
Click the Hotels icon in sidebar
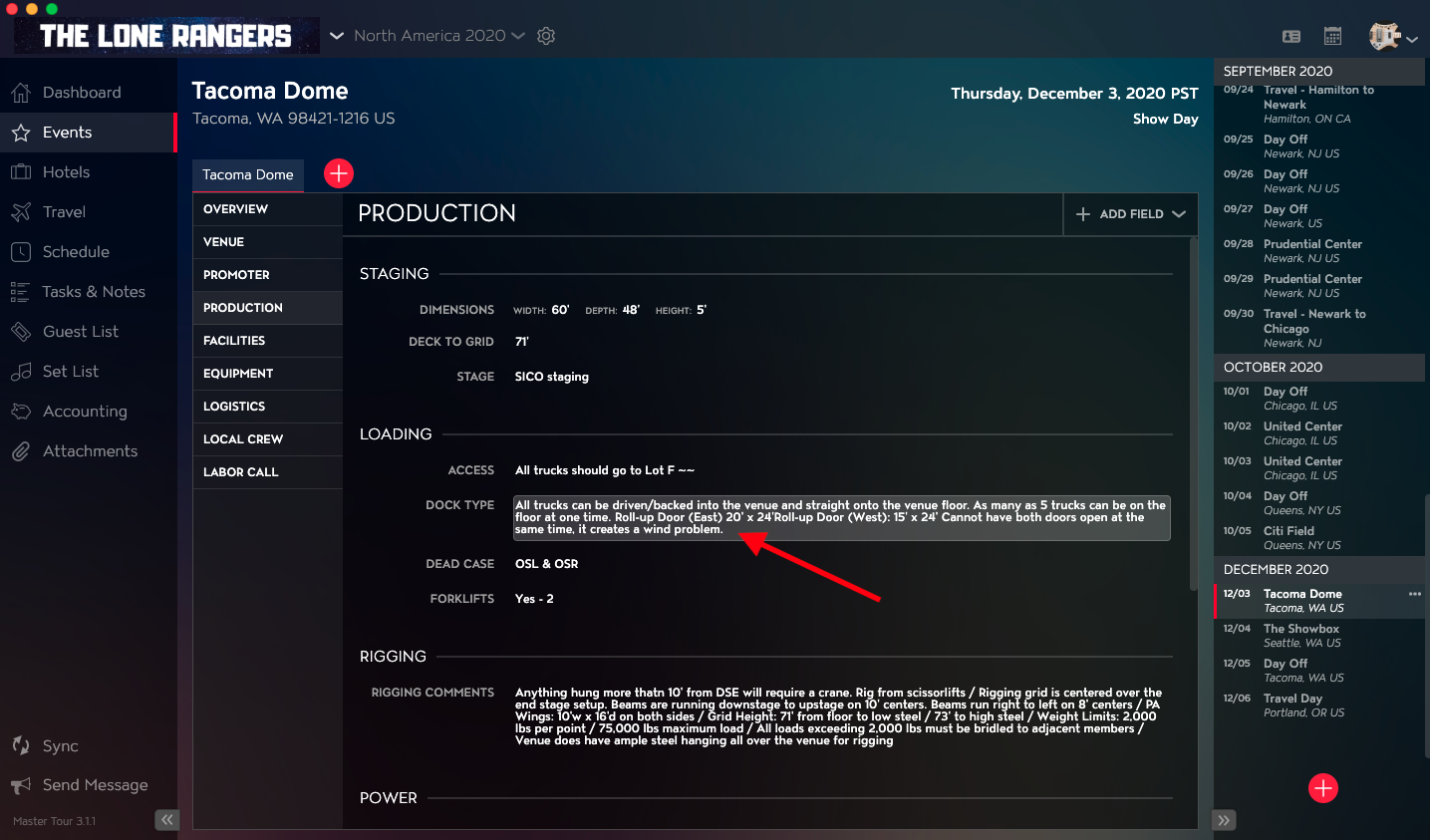click(x=21, y=172)
